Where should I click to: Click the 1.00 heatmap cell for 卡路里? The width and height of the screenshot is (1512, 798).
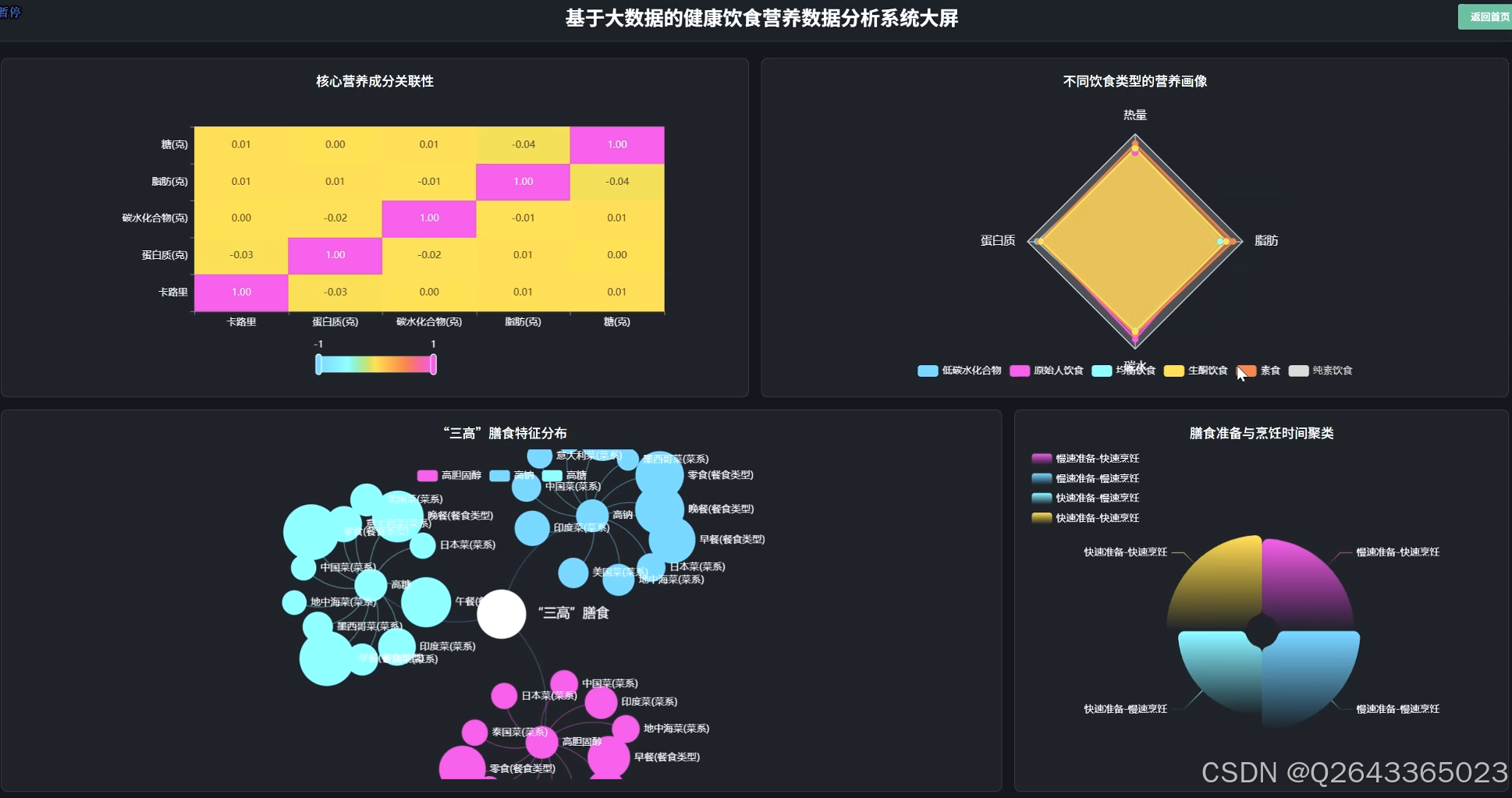pyautogui.click(x=240, y=291)
